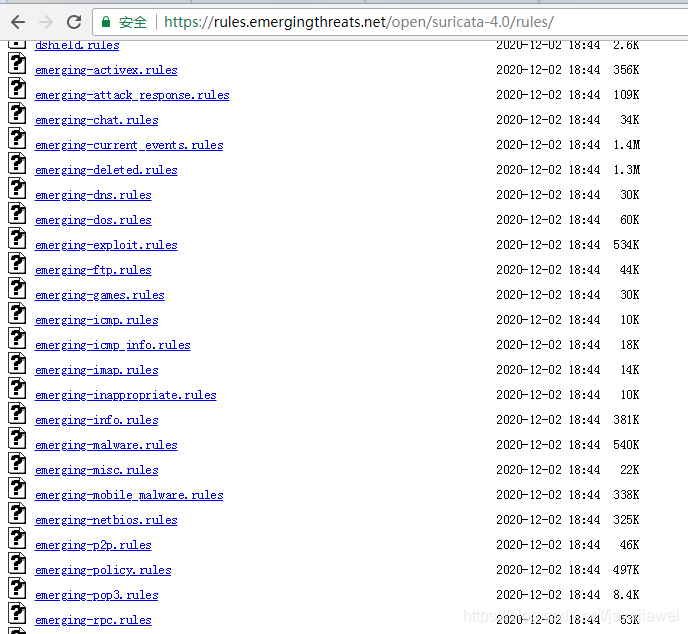Click the 1.4M size of emerging-current_events.rules

click(627, 145)
